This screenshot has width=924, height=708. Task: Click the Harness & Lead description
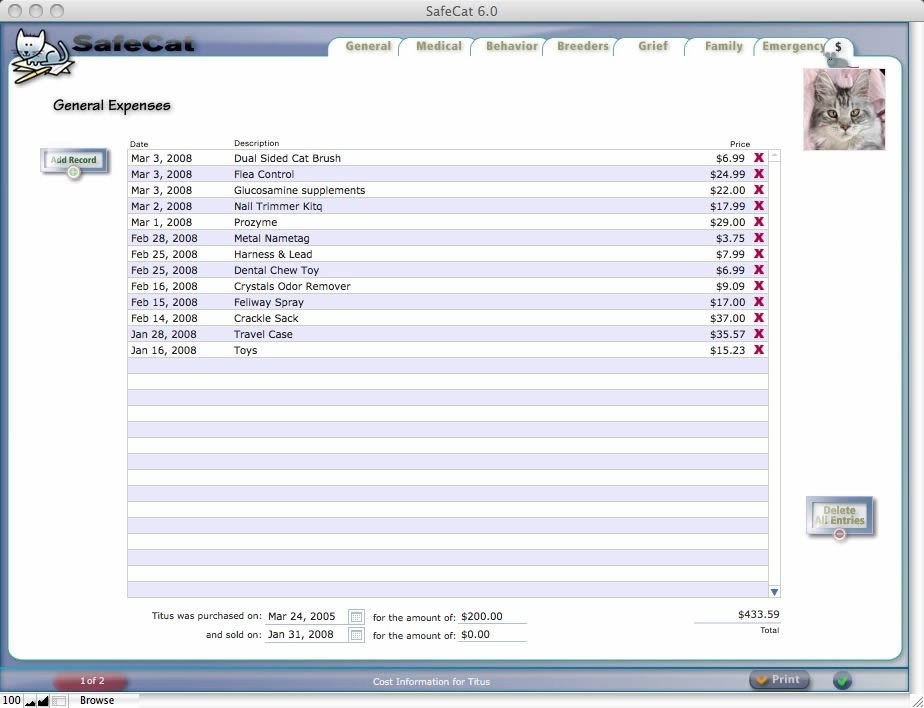(273, 254)
